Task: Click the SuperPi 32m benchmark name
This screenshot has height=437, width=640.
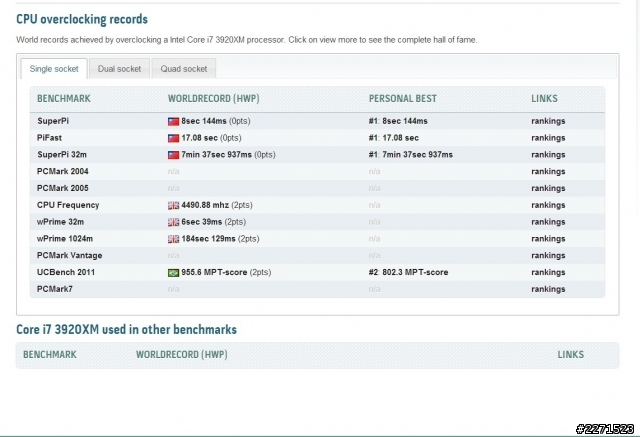Action: 62,155
